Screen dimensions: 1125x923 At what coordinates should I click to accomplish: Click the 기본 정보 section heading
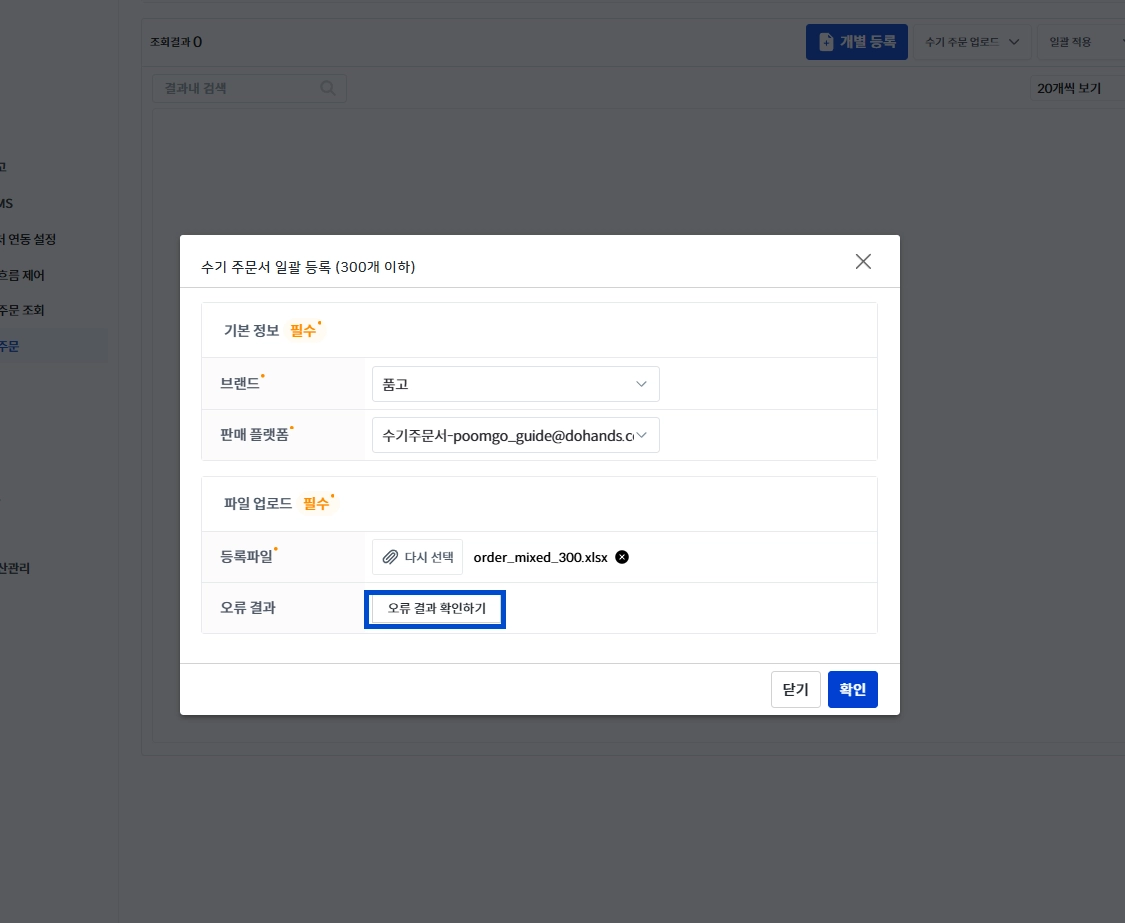[x=251, y=331]
